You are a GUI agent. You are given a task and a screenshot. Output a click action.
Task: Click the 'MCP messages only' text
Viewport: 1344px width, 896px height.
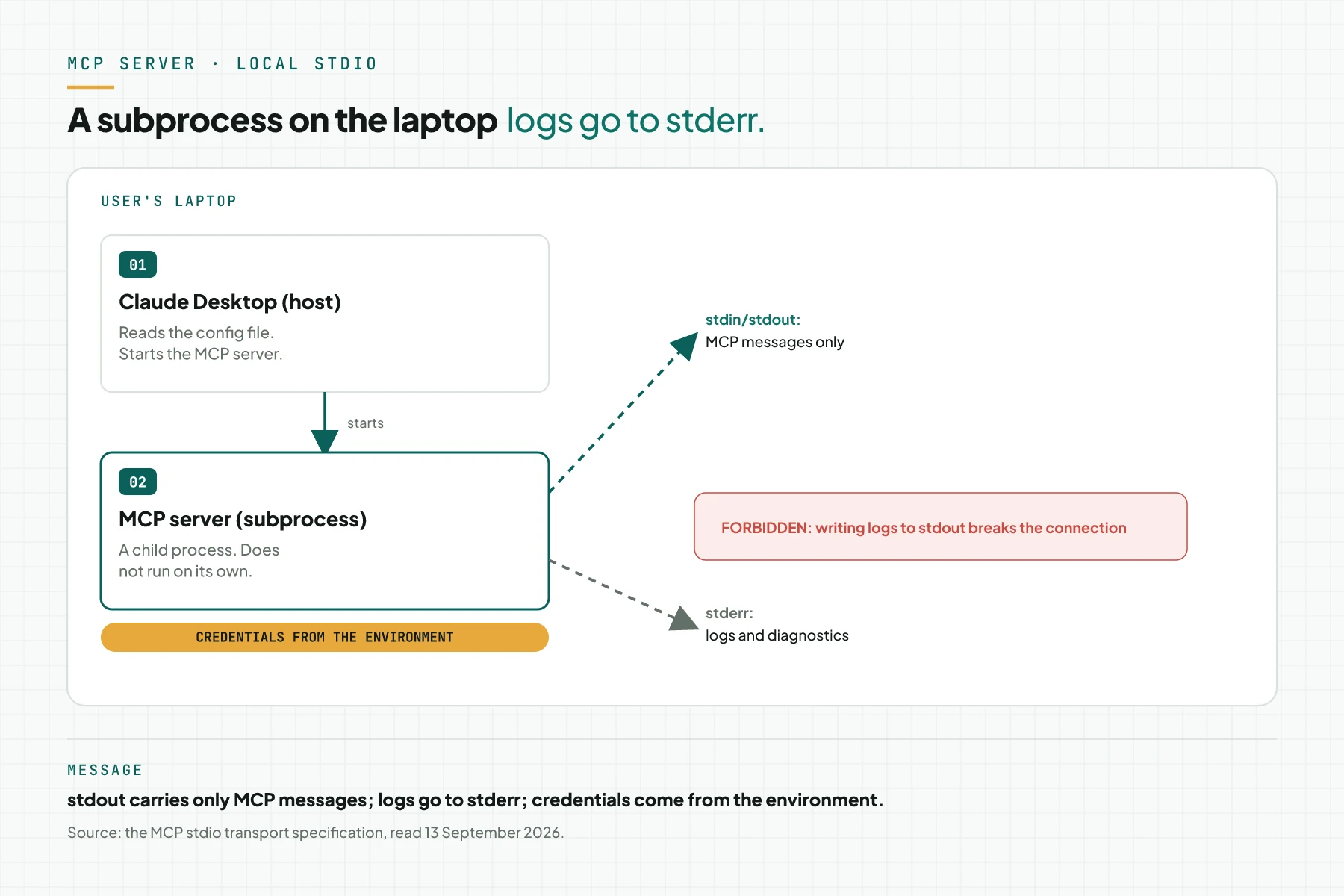coord(775,342)
